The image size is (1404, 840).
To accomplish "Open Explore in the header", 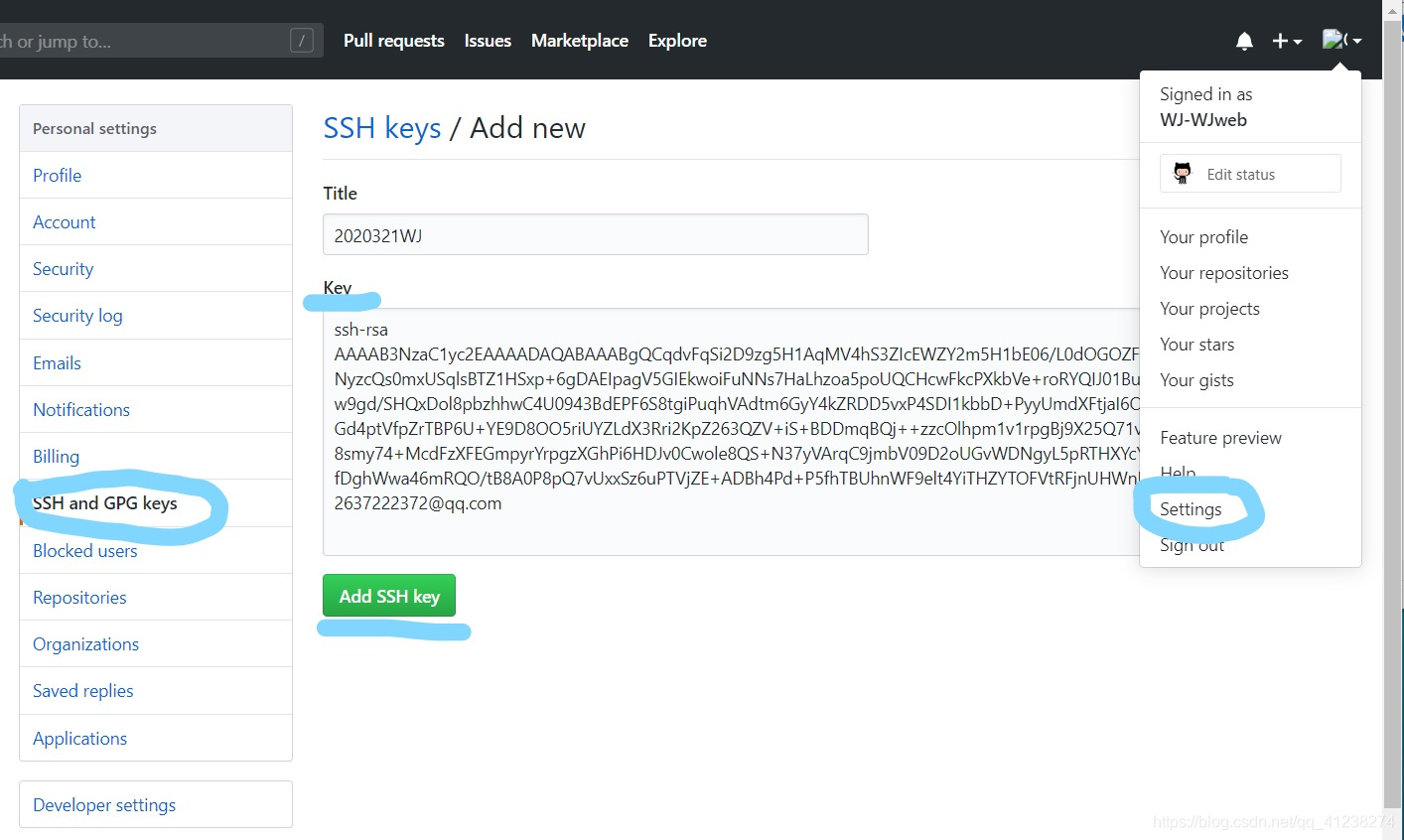I will [677, 41].
